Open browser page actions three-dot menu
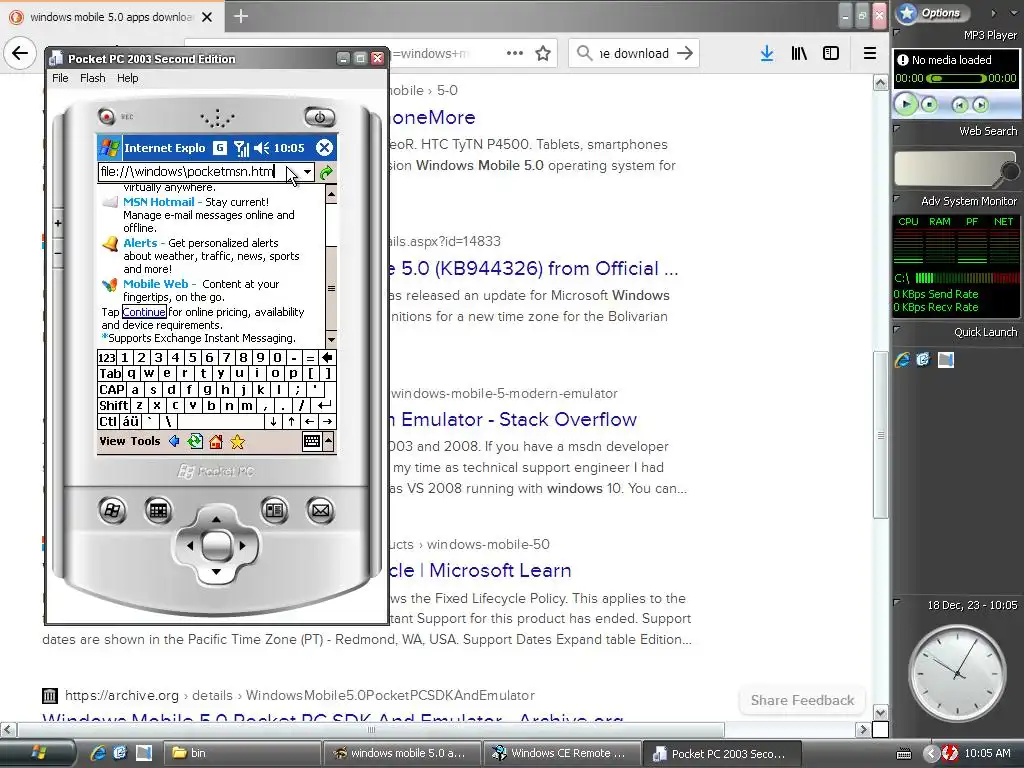 coord(515,53)
